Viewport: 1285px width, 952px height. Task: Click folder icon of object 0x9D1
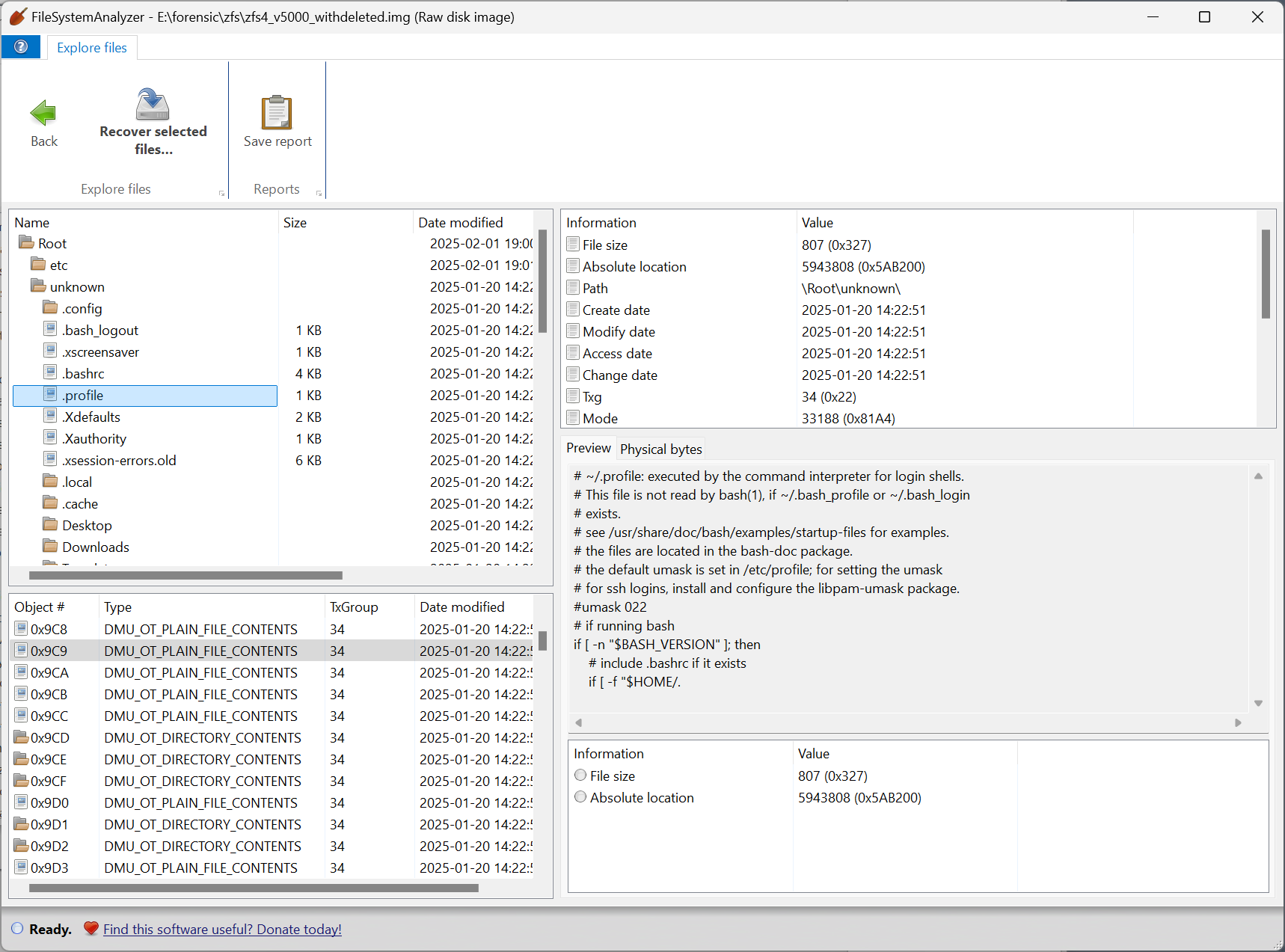click(x=22, y=824)
